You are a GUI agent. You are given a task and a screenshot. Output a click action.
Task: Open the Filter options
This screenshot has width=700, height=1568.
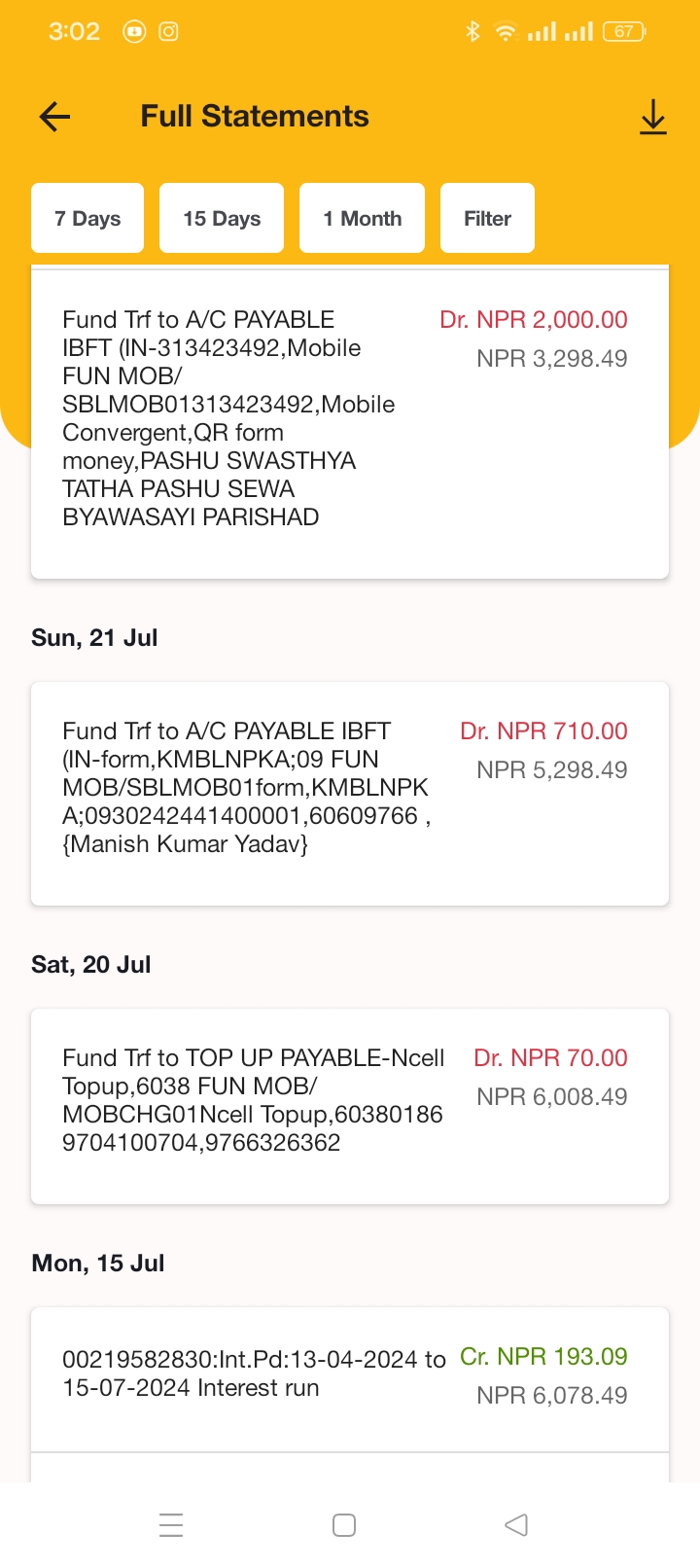point(487,218)
